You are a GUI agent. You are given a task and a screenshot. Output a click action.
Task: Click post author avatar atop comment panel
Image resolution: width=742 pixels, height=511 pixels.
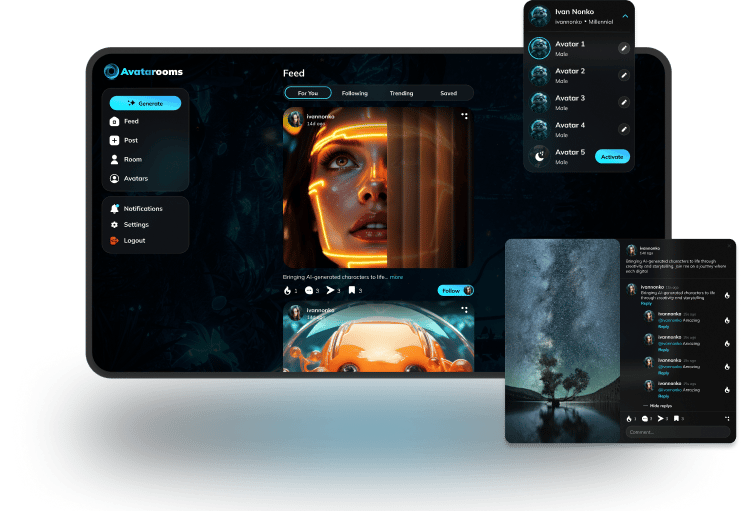[631, 250]
